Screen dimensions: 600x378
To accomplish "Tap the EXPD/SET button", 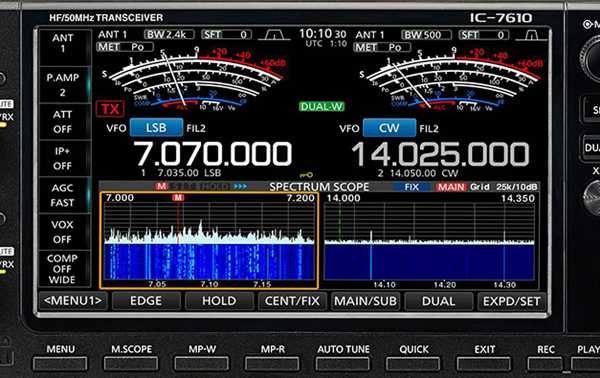I will (512, 301).
